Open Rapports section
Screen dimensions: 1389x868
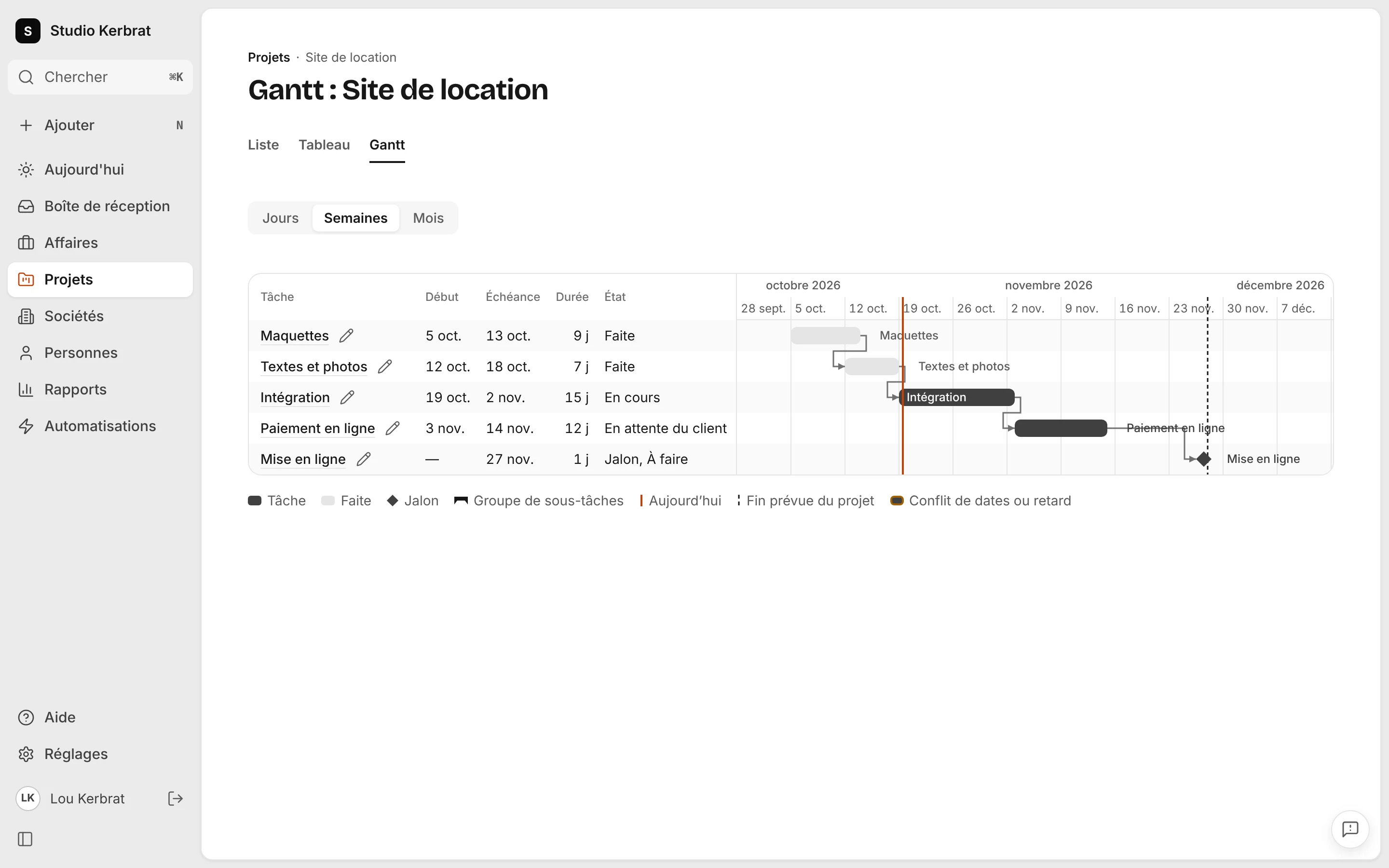point(100,389)
